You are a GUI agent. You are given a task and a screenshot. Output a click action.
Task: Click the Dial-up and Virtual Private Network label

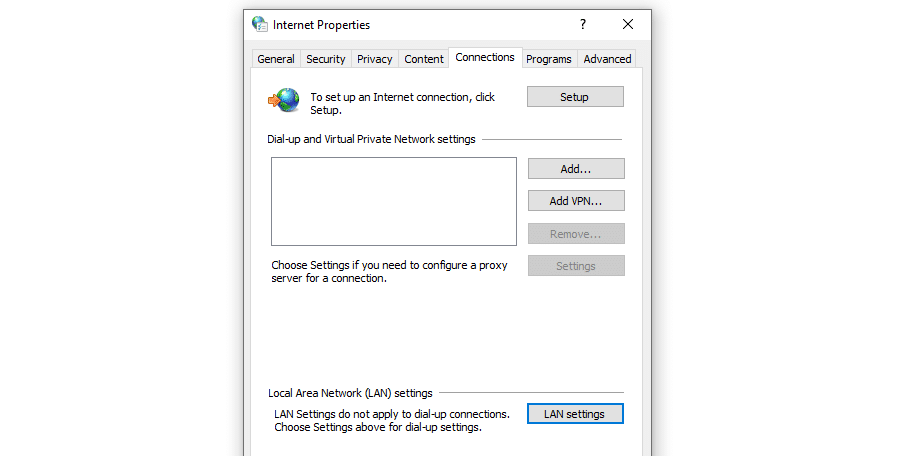372,139
